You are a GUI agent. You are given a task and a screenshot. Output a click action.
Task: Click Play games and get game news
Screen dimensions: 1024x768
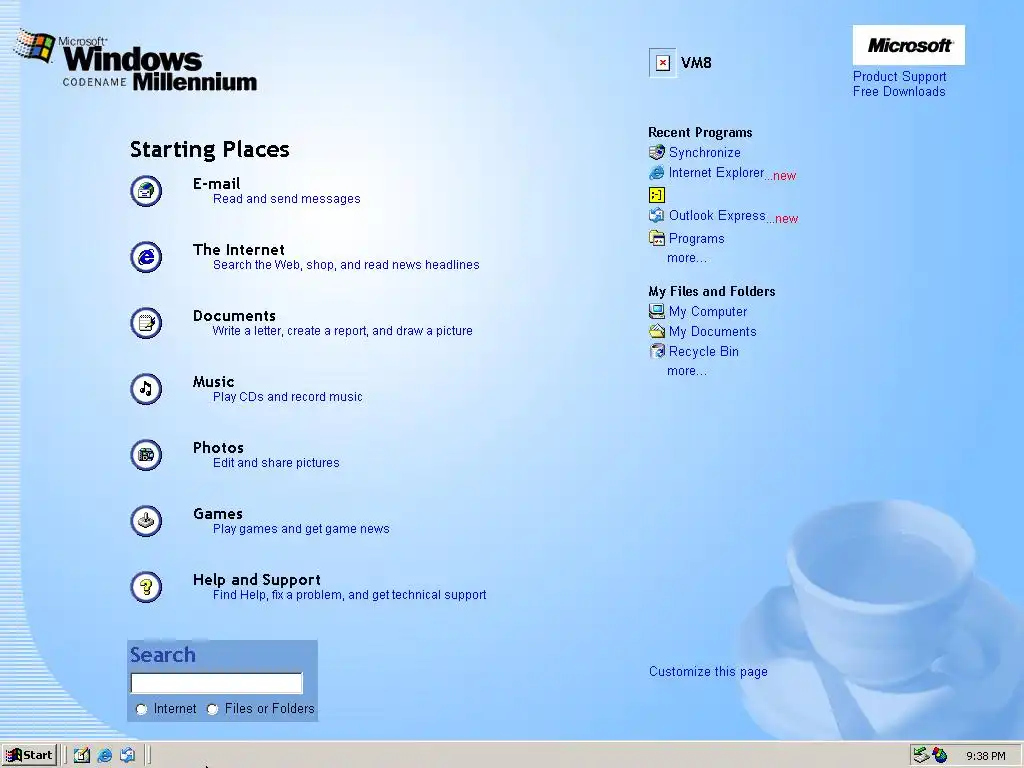pyautogui.click(x=301, y=528)
